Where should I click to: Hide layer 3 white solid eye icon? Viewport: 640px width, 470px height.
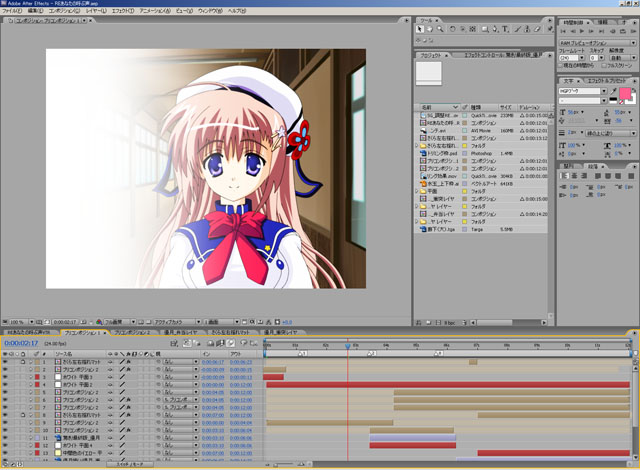[5, 377]
